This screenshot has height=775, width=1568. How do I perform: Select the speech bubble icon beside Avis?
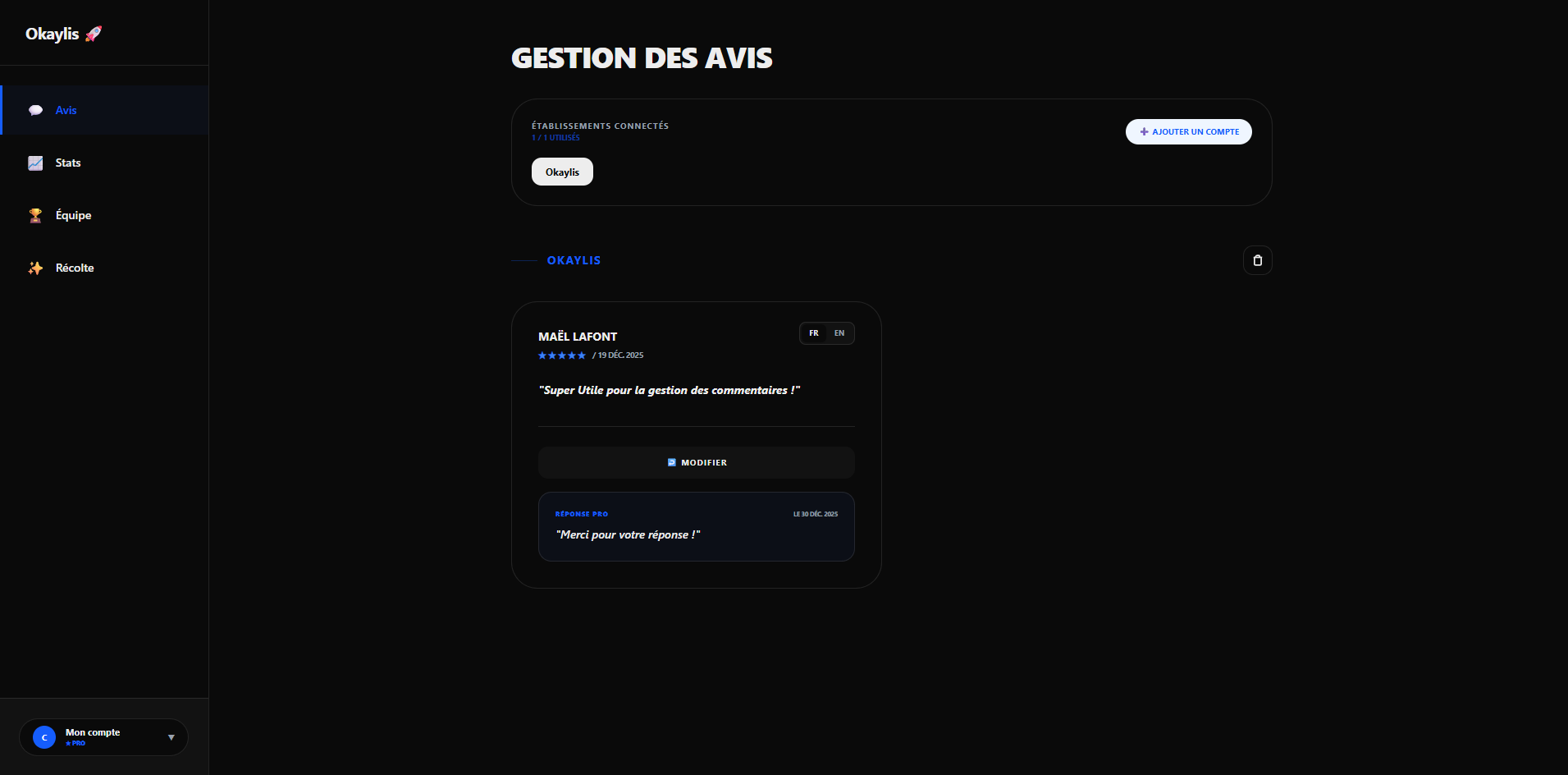pos(36,109)
